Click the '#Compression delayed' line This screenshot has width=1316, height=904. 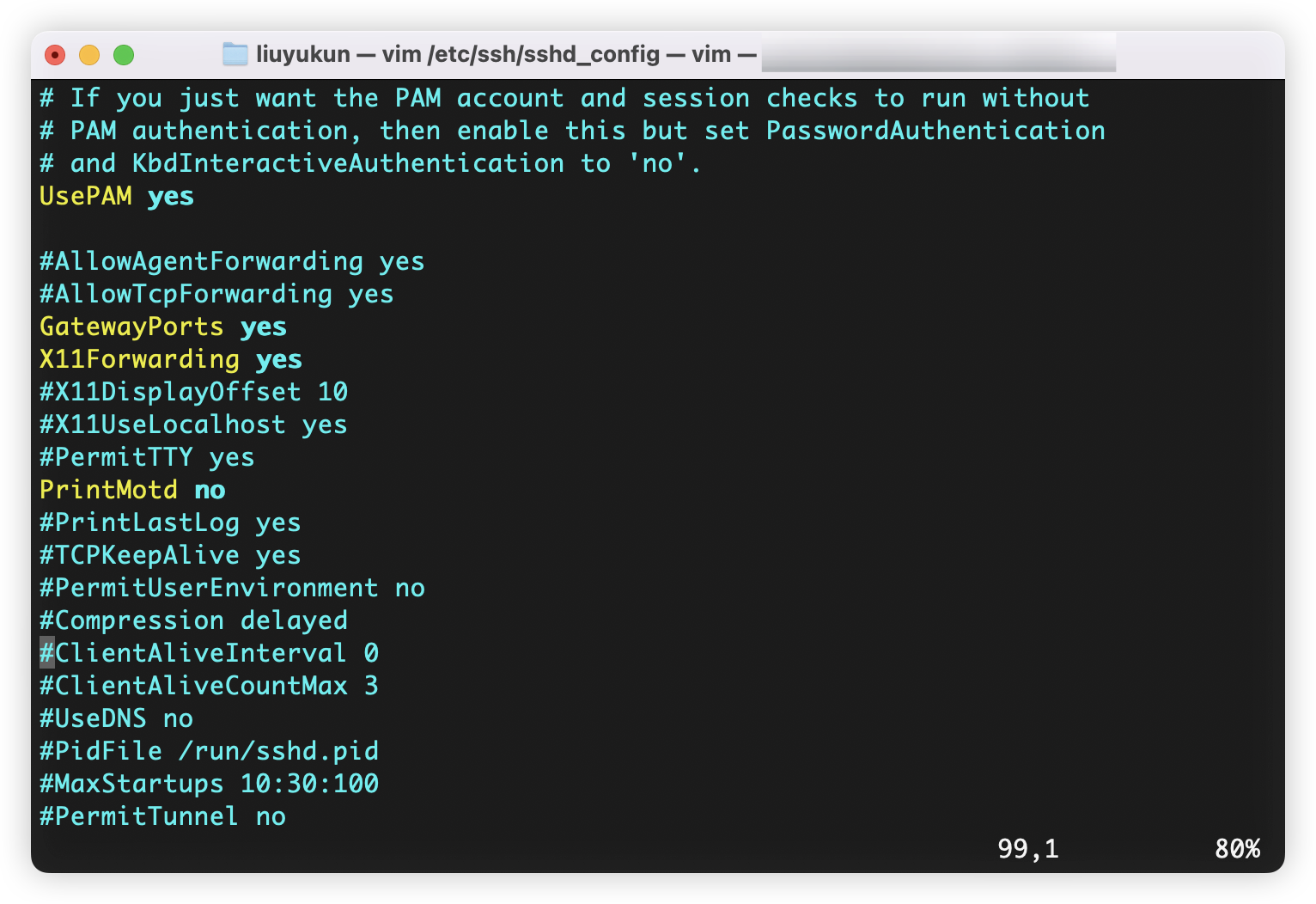(193, 621)
